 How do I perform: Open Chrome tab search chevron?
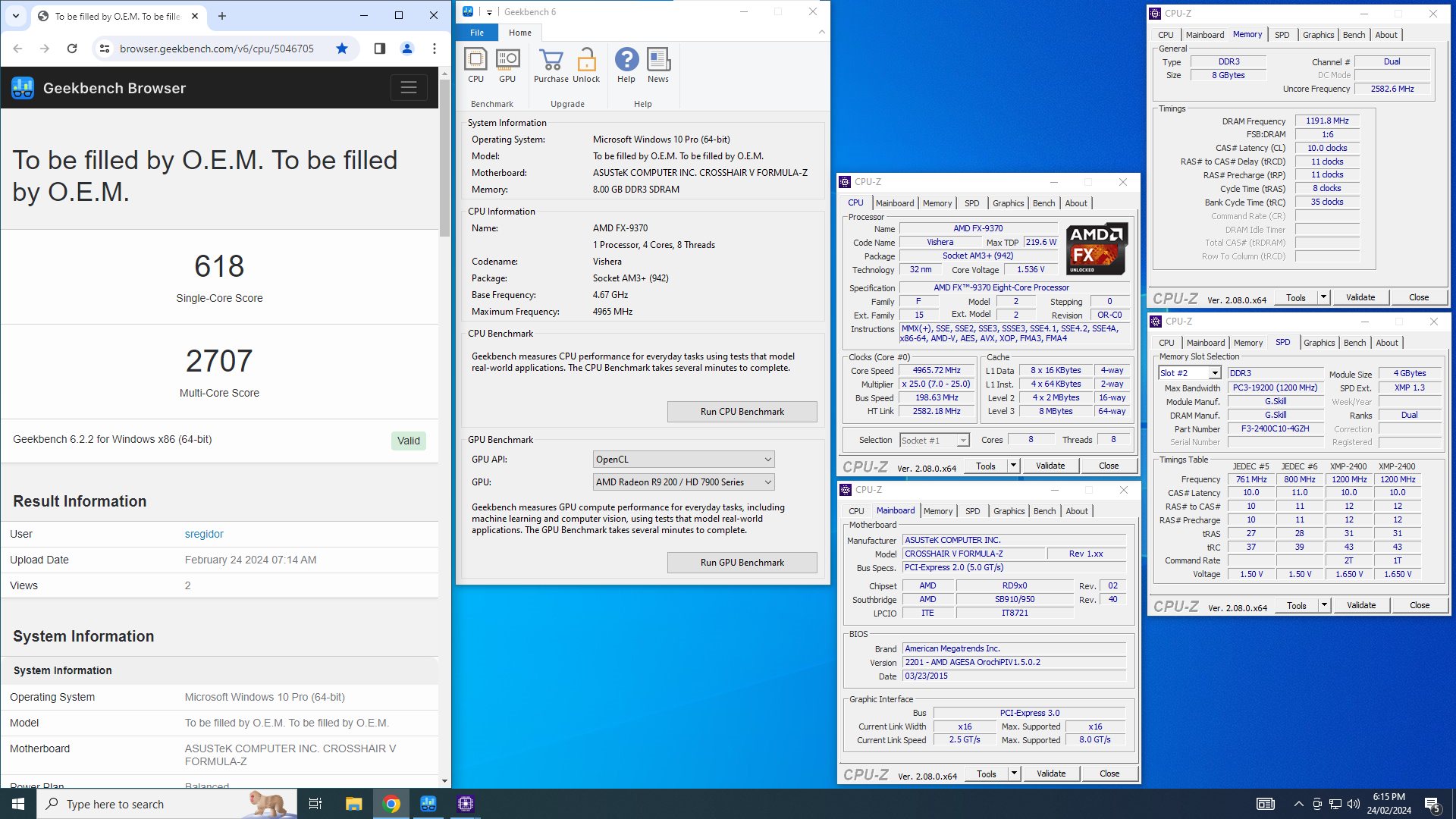pyautogui.click(x=16, y=16)
